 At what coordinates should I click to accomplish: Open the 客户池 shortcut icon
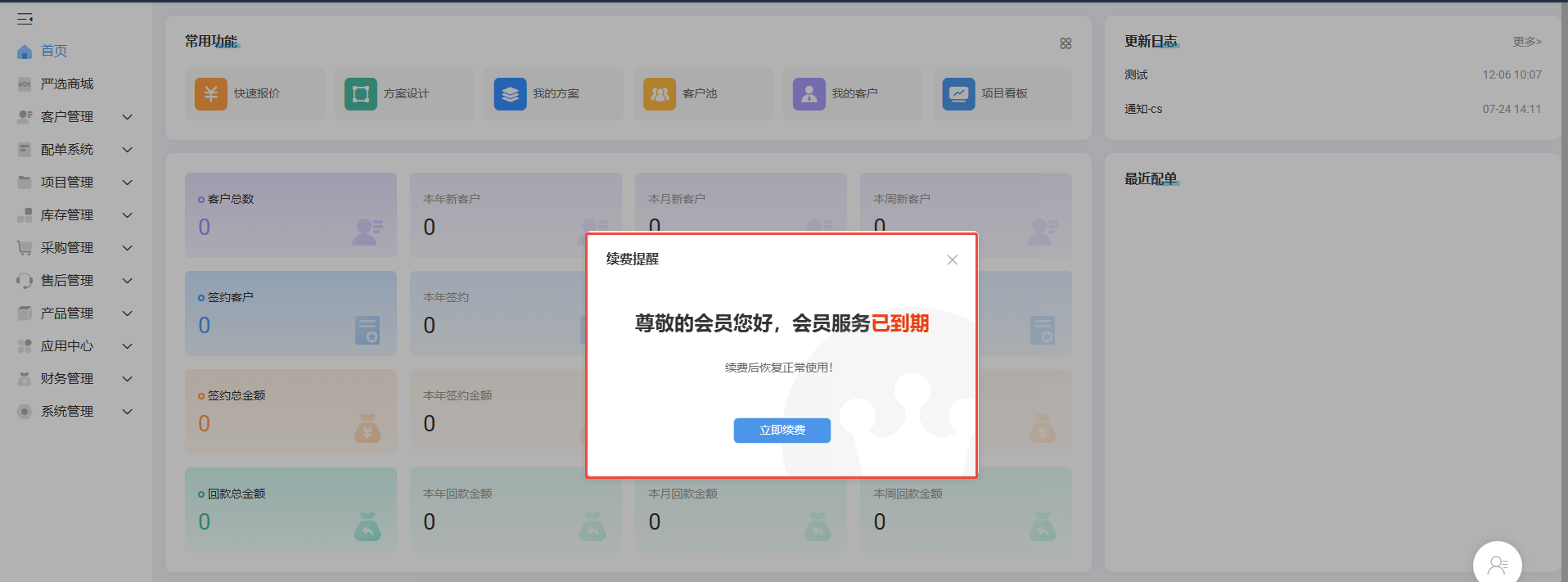coord(660,94)
